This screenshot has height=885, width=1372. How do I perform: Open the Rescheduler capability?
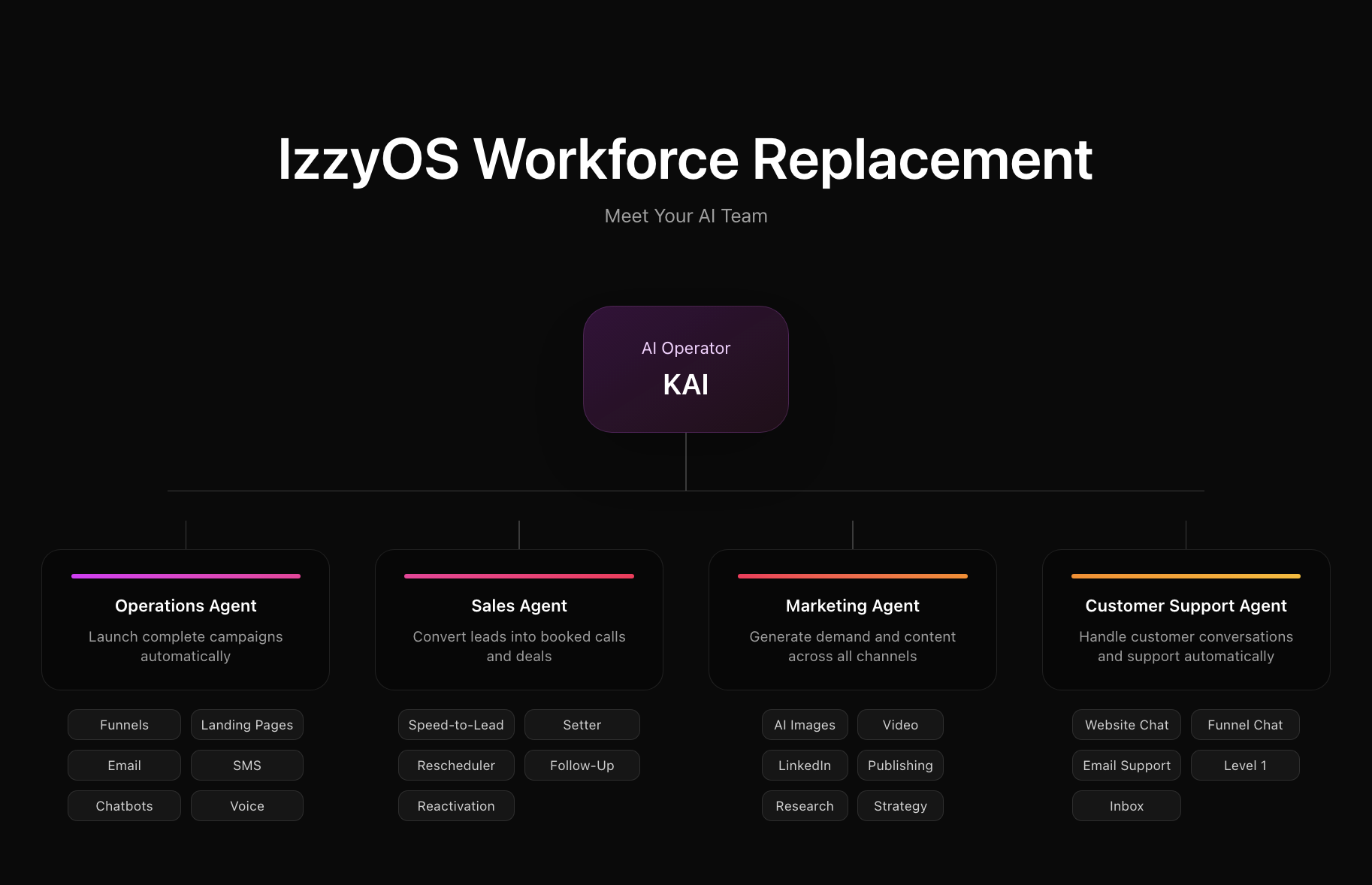[456, 765]
